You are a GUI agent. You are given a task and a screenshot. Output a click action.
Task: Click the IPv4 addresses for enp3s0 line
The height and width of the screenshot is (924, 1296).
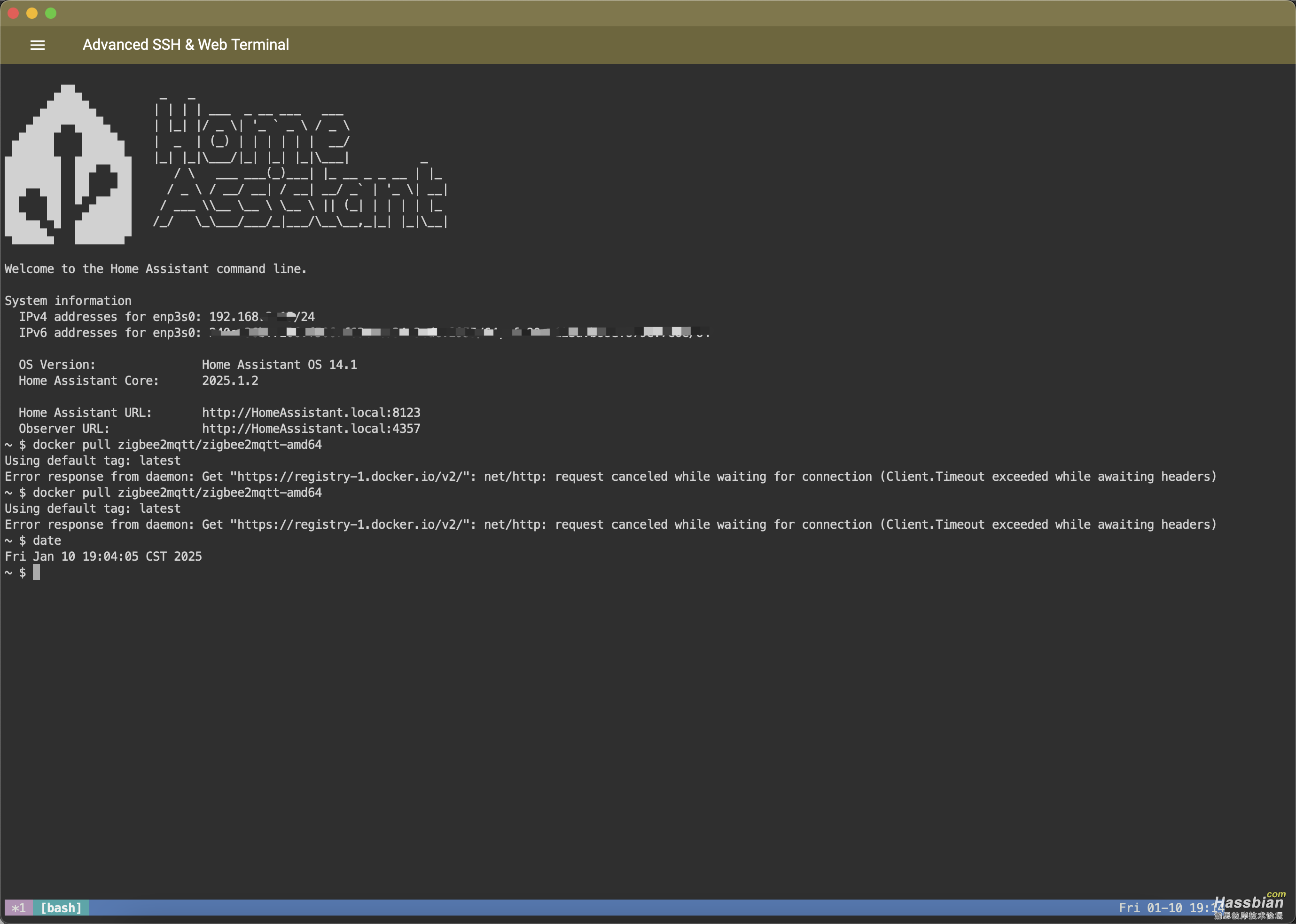(167, 316)
